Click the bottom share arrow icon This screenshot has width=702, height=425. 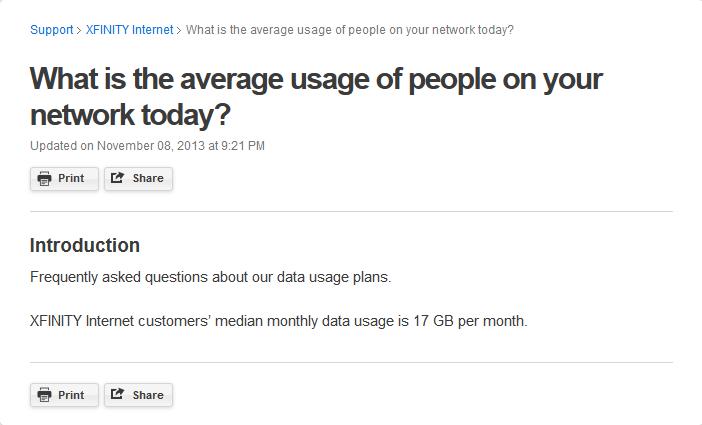coord(117,394)
